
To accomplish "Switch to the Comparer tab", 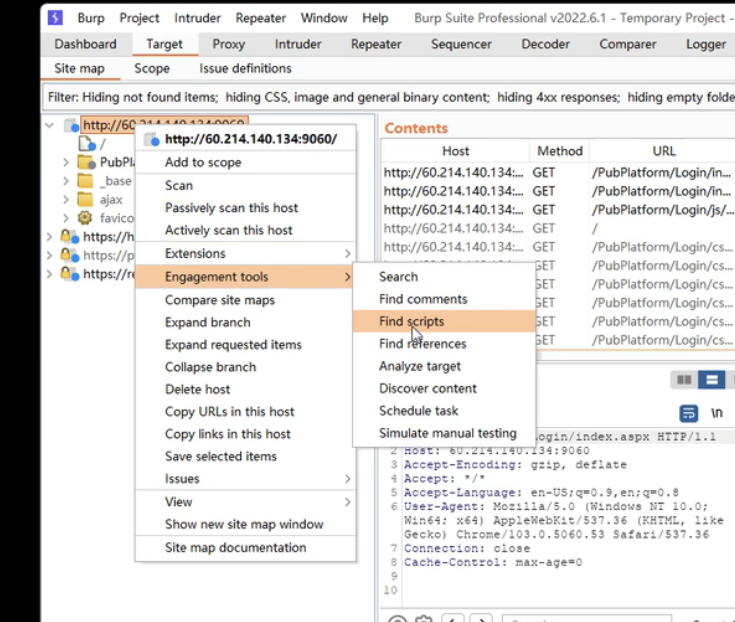I will click(x=628, y=44).
